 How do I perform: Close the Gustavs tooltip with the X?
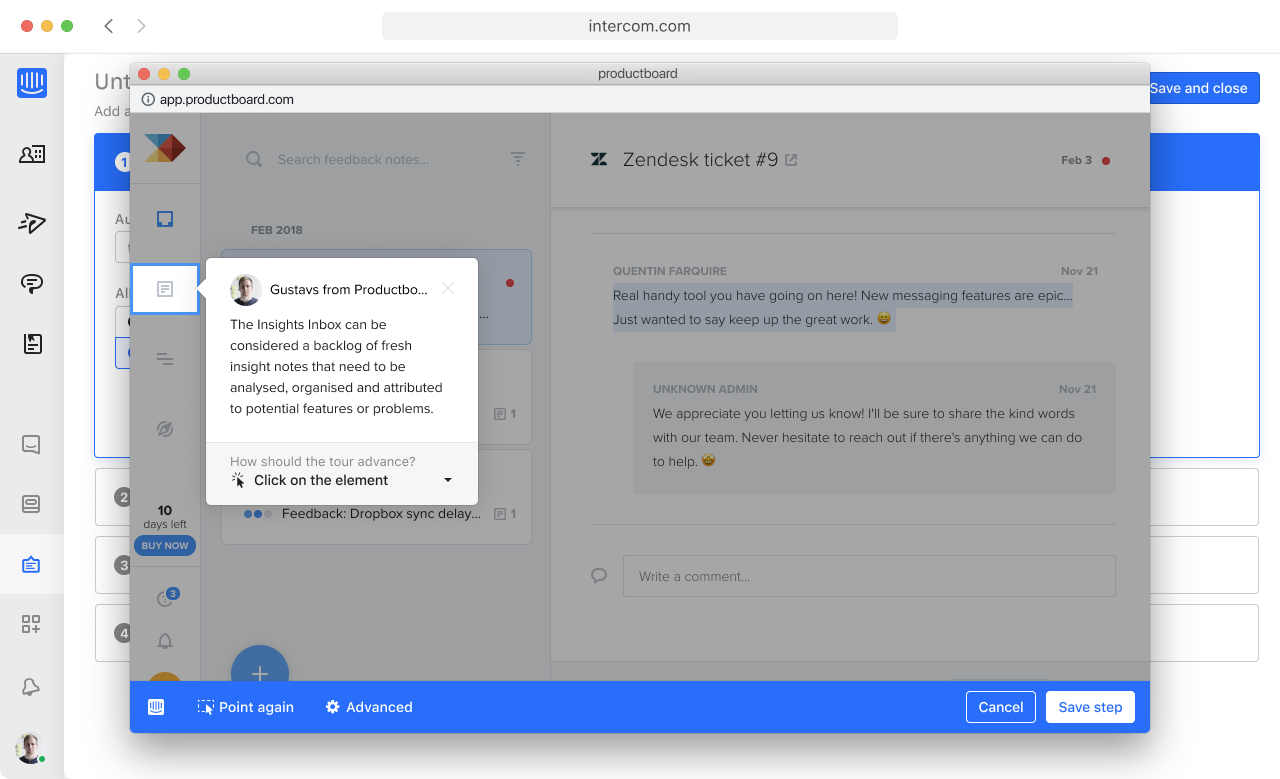tap(448, 288)
